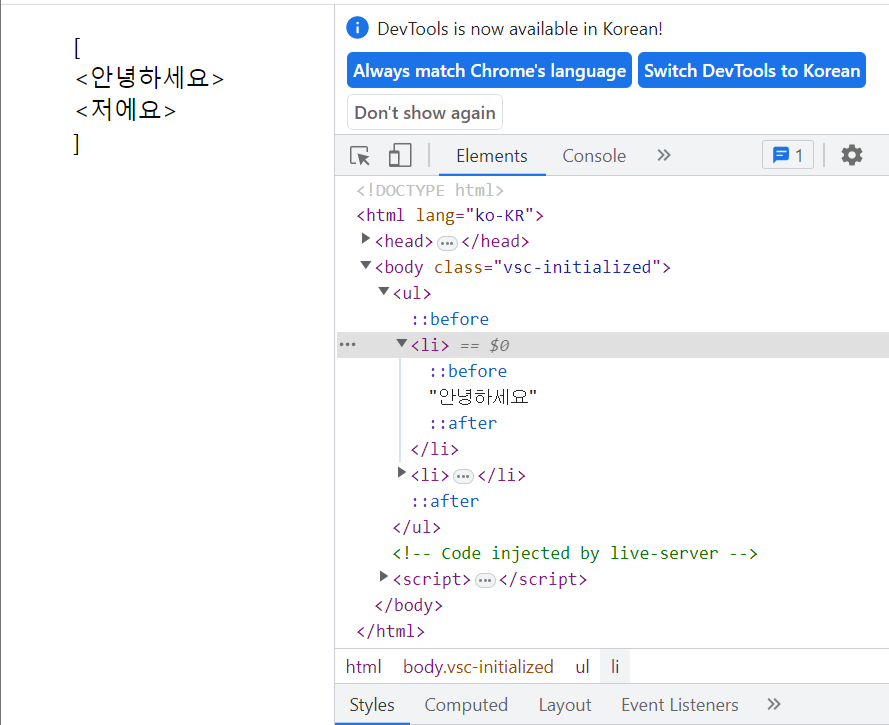Open the Computed tab
Viewport: 889px width, 725px height.
[x=466, y=705]
